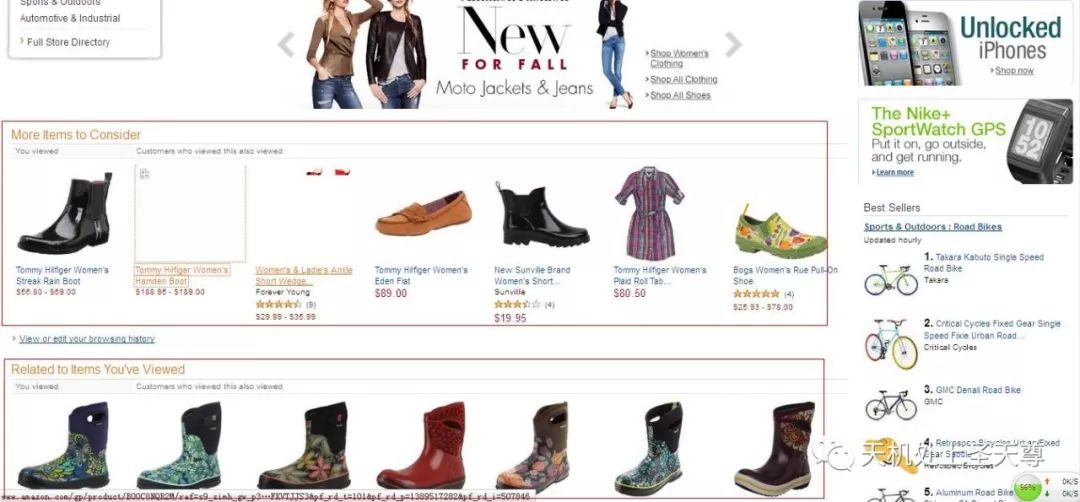
Task: Open the Bogs Women's Rue Pull-On Shoe link
Action: [x=785, y=275]
